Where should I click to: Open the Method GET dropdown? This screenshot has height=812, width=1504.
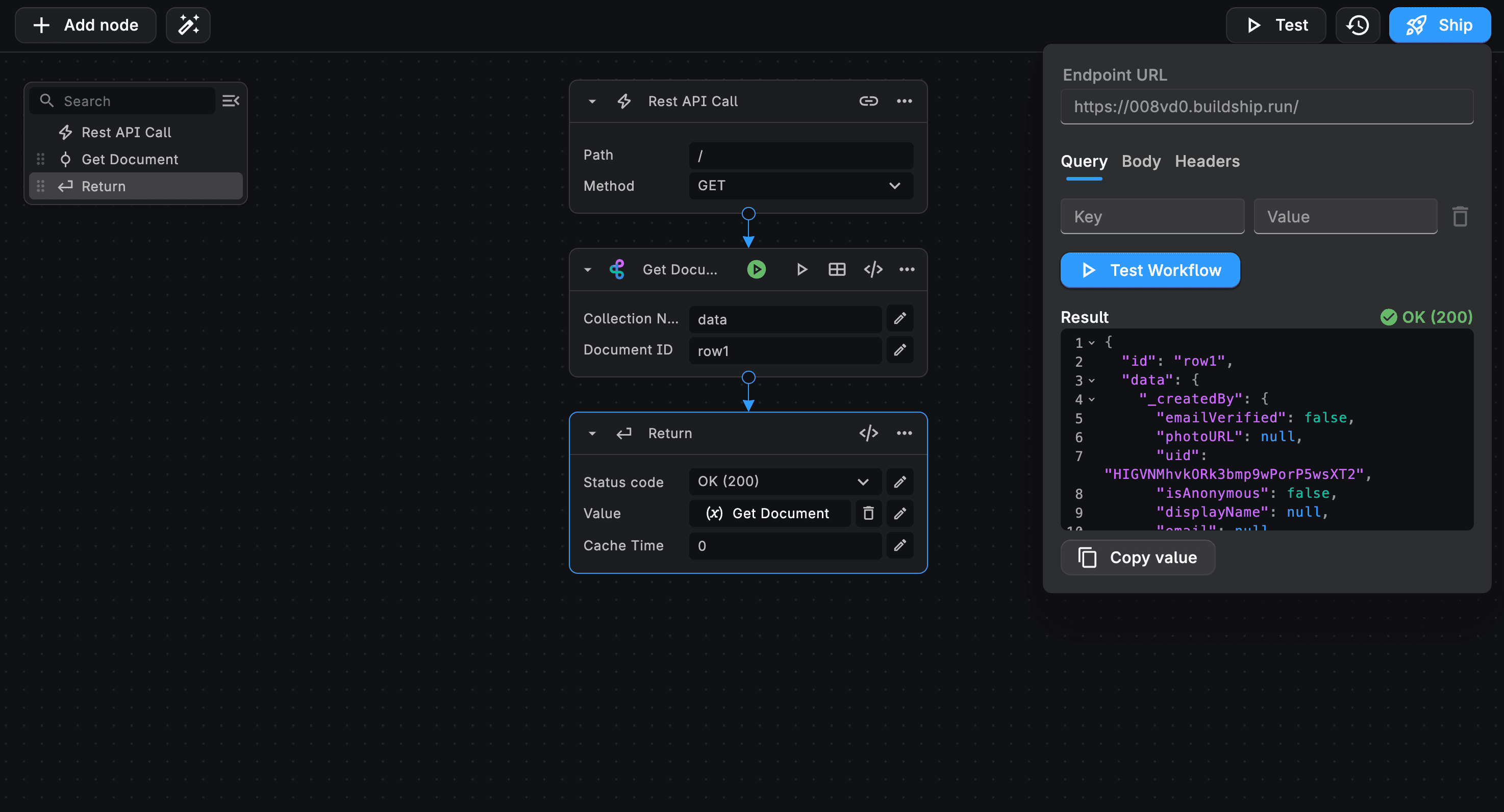click(800, 186)
